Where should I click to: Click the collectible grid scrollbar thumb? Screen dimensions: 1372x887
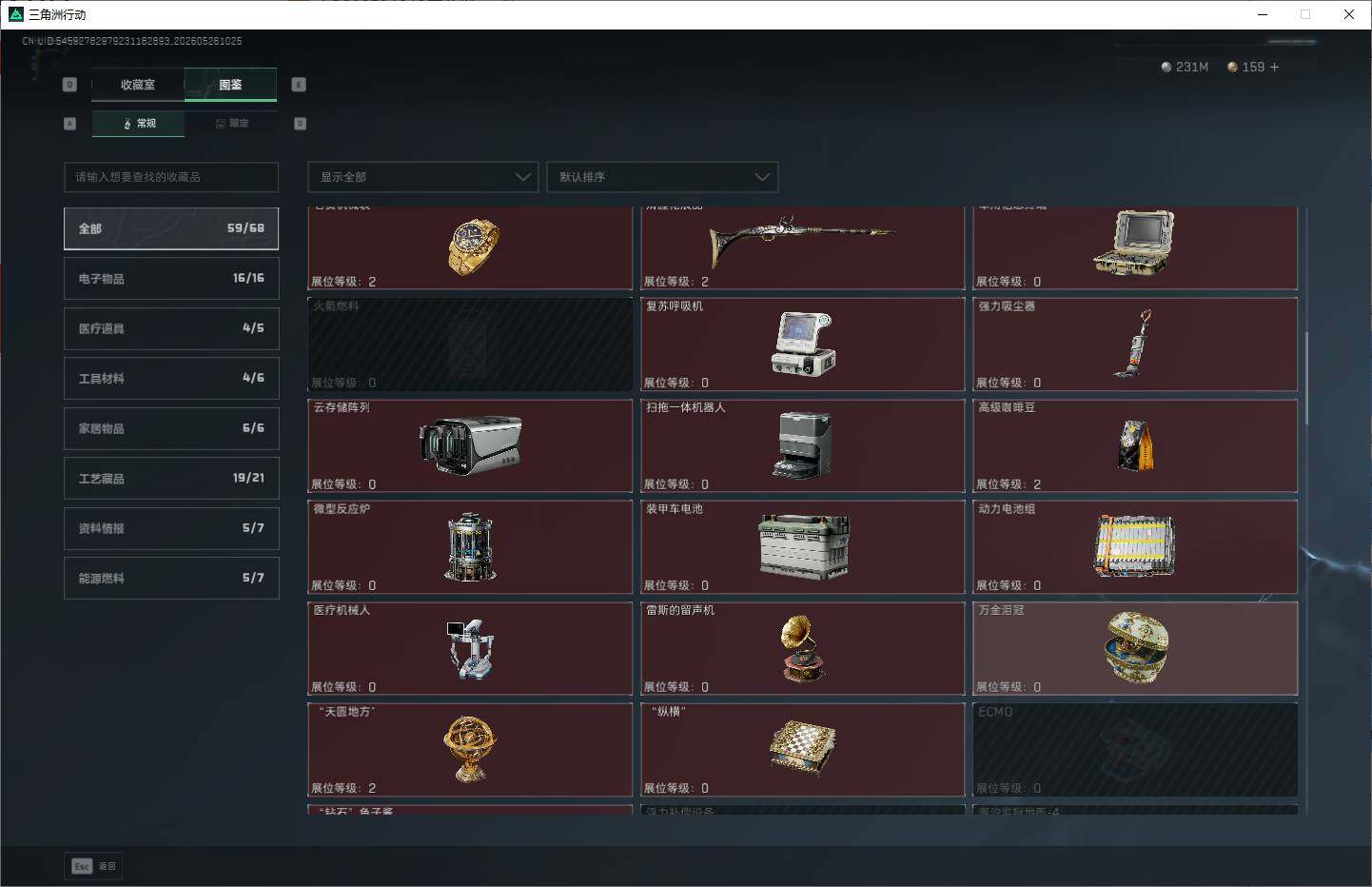point(1306,378)
